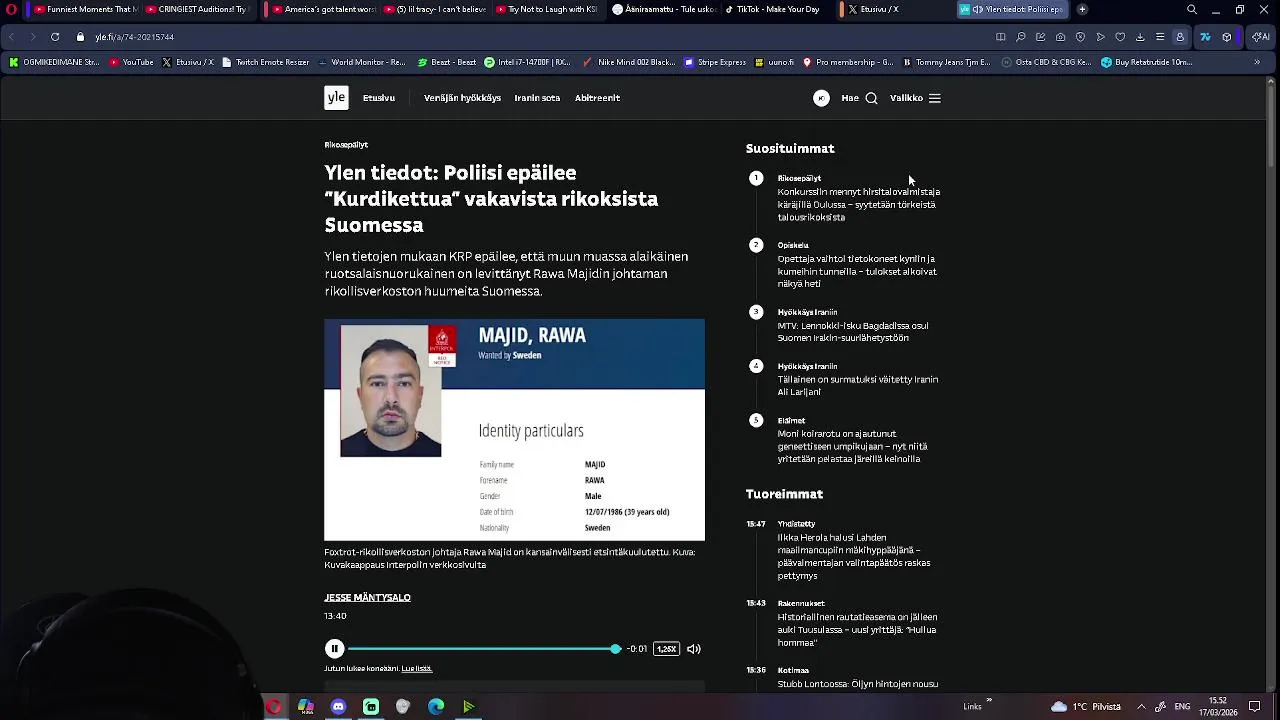Image resolution: width=1280 pixels, height=720 pixels.
Task: Open top story about konkurssiin mennyt hirsitalovalmistaja
Action: [x=859, y=204]
